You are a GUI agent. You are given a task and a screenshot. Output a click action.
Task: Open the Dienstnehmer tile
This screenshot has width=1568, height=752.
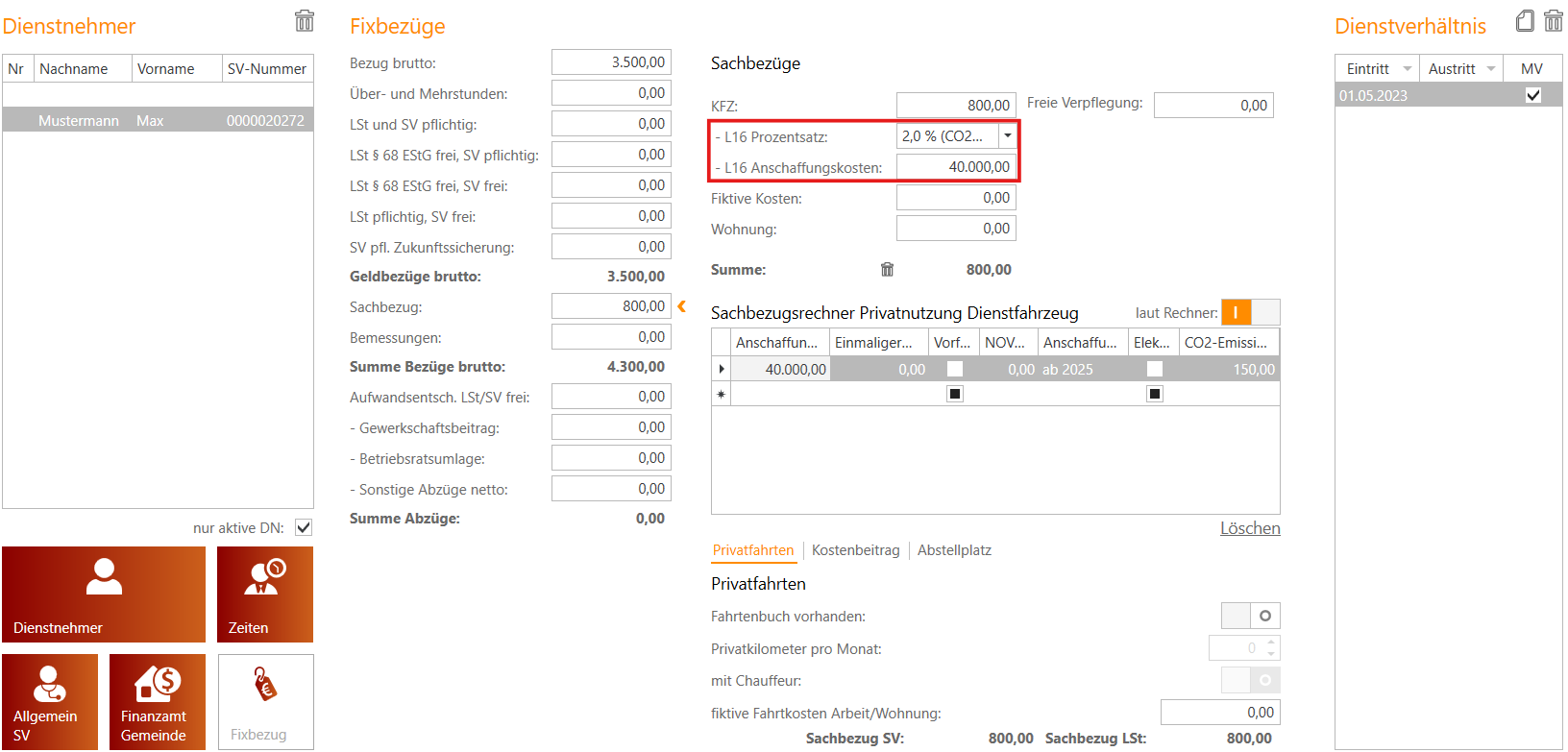pyautogui.click(x=104, y=594)
